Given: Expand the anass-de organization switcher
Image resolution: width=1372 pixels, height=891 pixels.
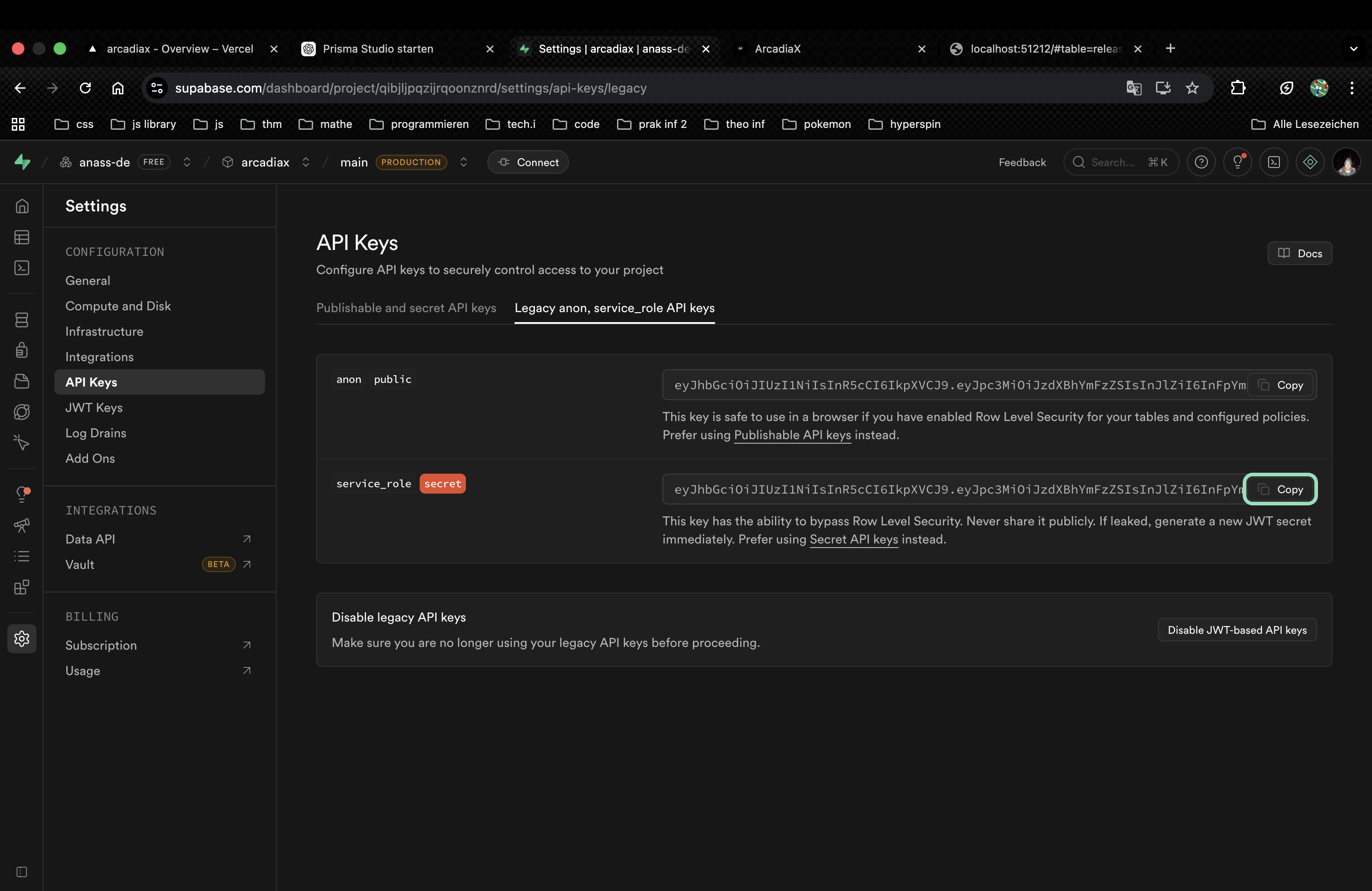Looking at the screenshot, I should 187,162.
